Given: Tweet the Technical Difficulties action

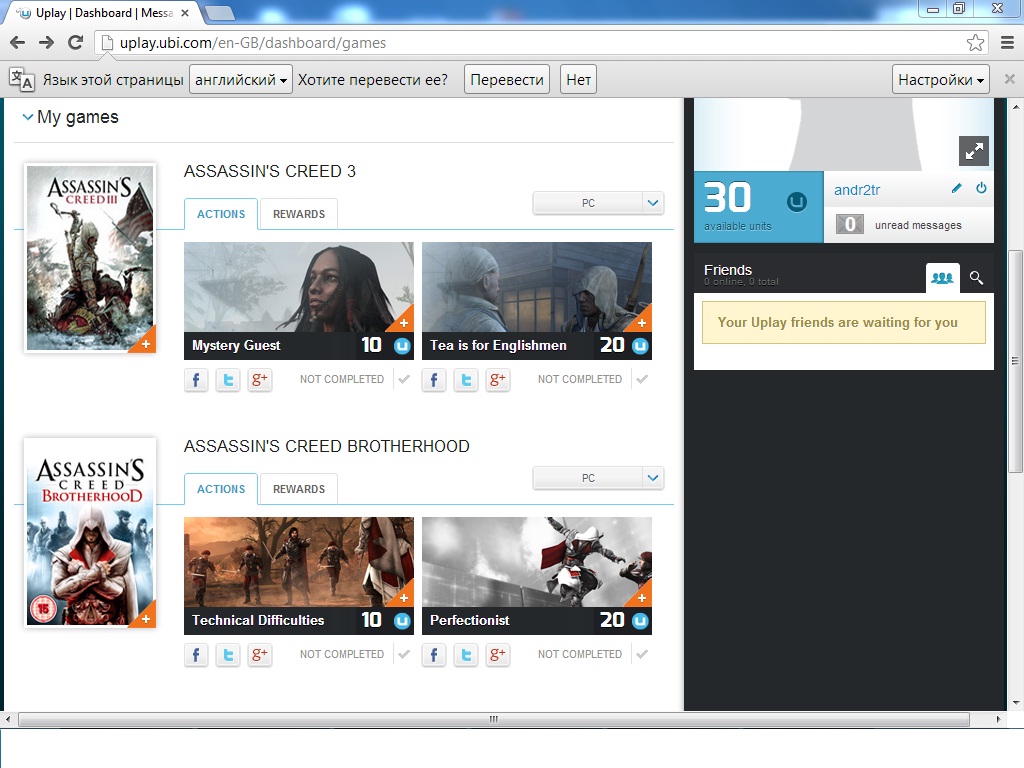Looking at the screenshot, I should 228,654.
